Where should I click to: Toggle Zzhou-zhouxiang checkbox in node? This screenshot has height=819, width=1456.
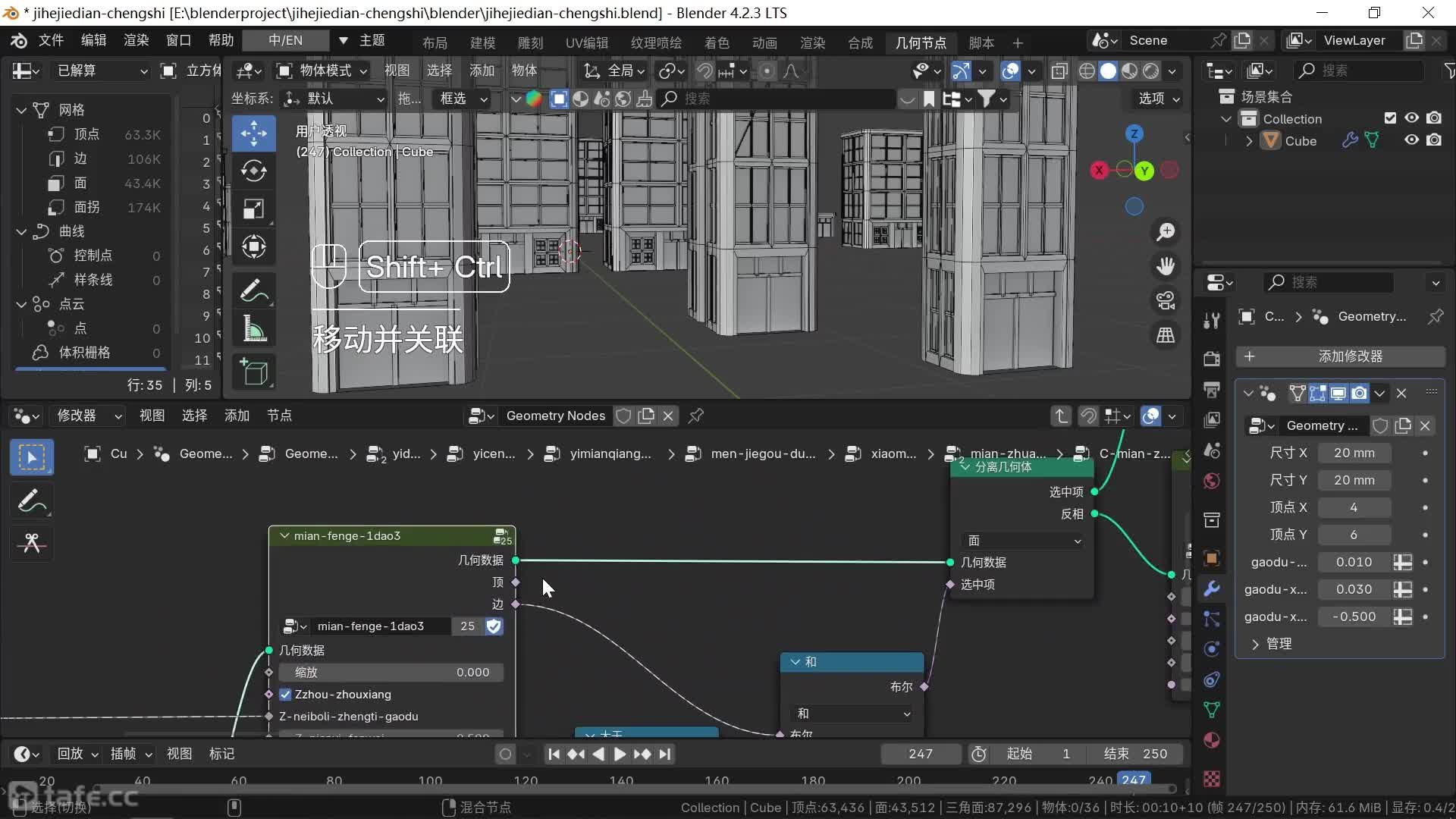[x=286, y=695]
